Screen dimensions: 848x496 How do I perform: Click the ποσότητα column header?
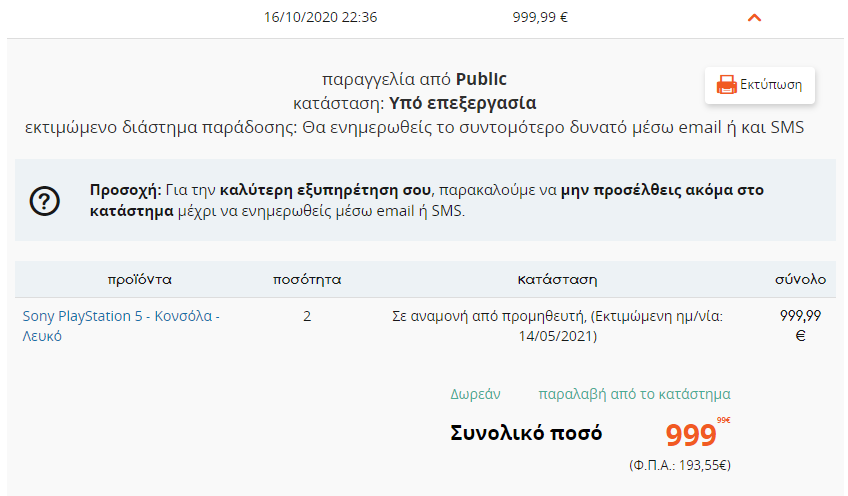pos(307,280)
